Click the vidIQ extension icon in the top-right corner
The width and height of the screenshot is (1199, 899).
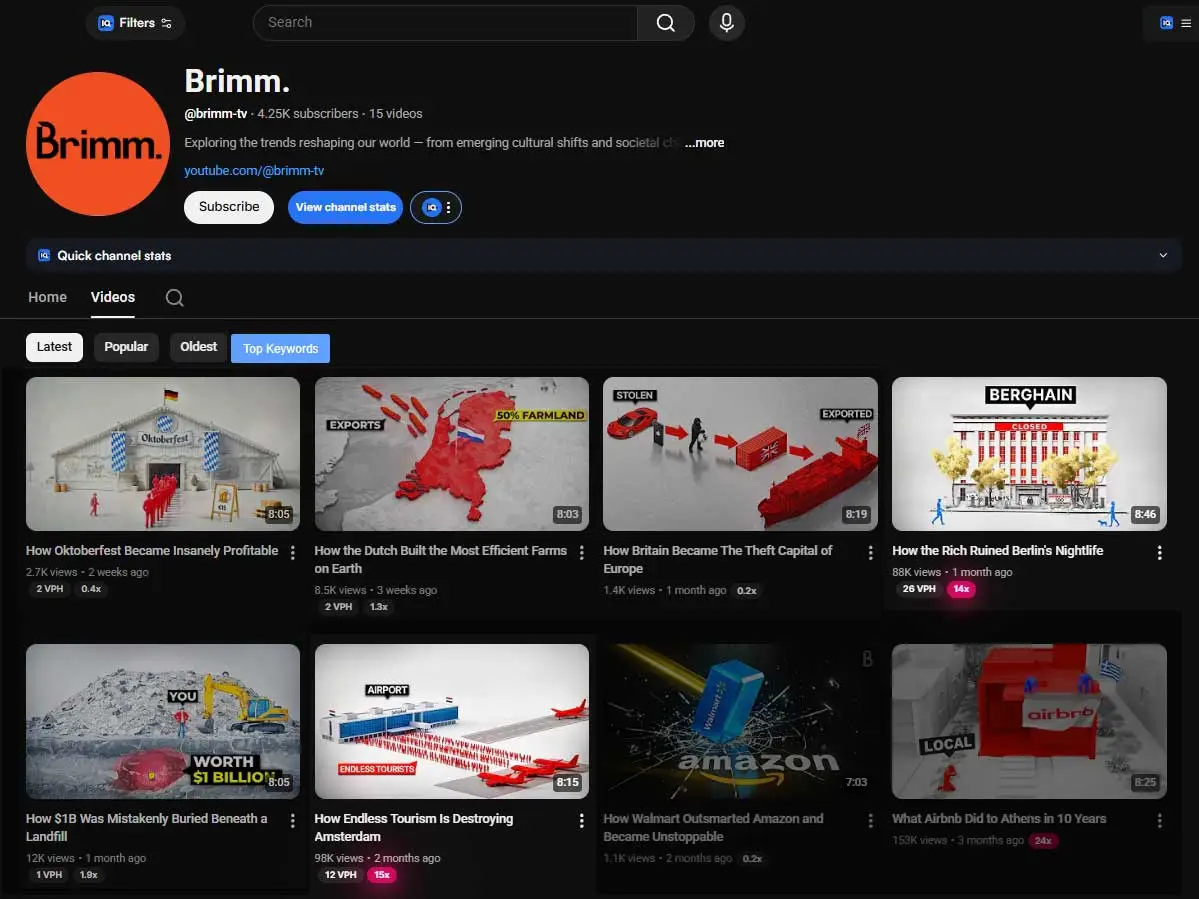pos(1166,22)
